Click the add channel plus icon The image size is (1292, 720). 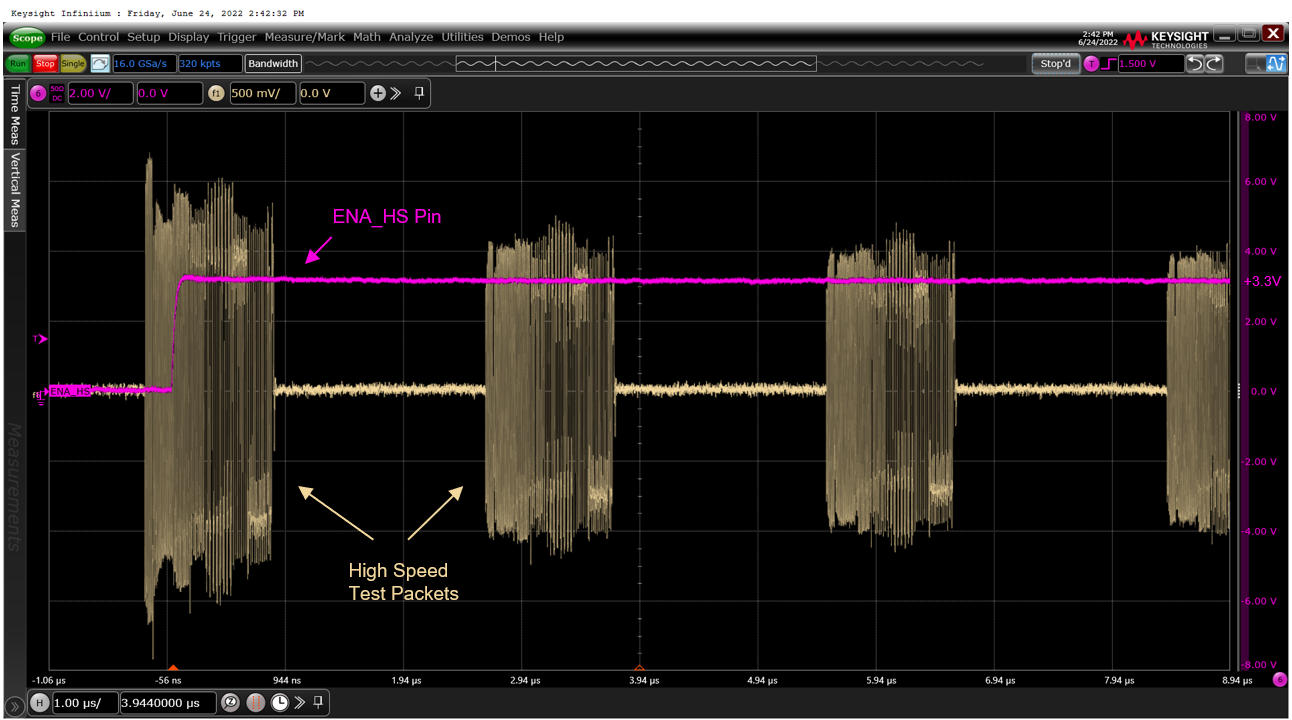tap(377, 93)
